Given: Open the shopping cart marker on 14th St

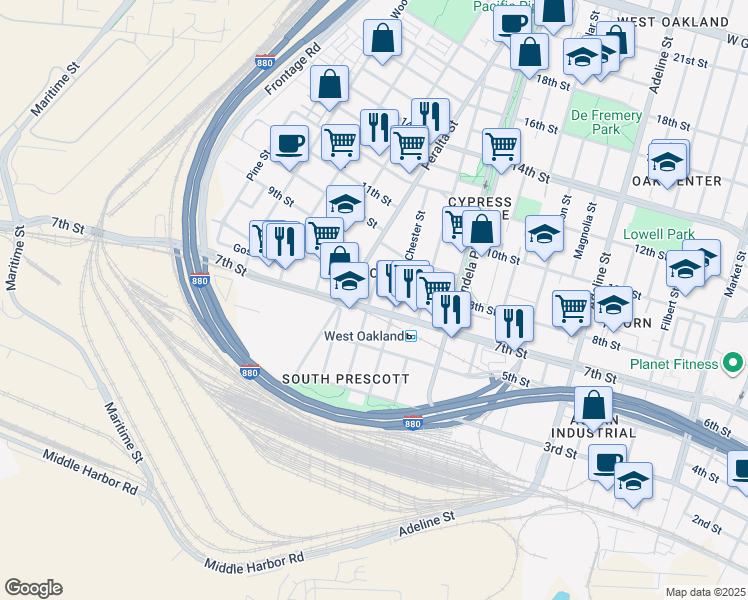Looking at the screenshot, I should point(501,146).
